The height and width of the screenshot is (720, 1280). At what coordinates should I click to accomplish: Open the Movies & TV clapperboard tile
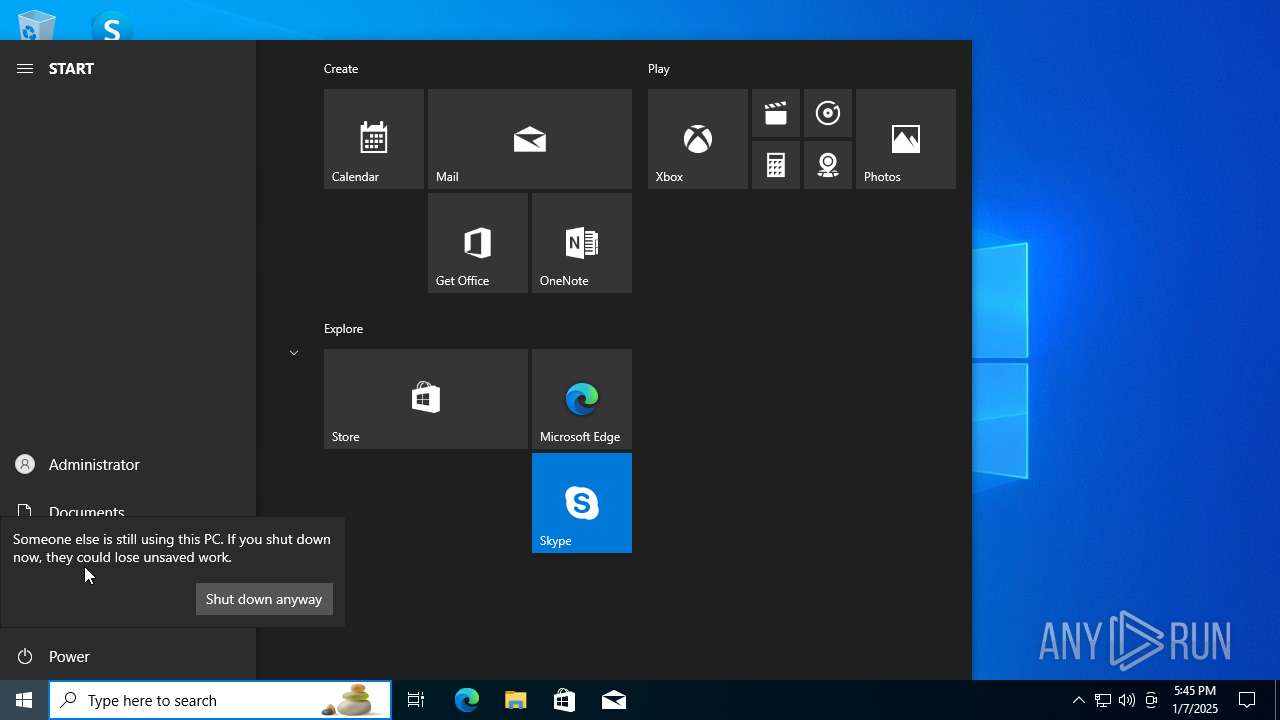coord(776,113)
